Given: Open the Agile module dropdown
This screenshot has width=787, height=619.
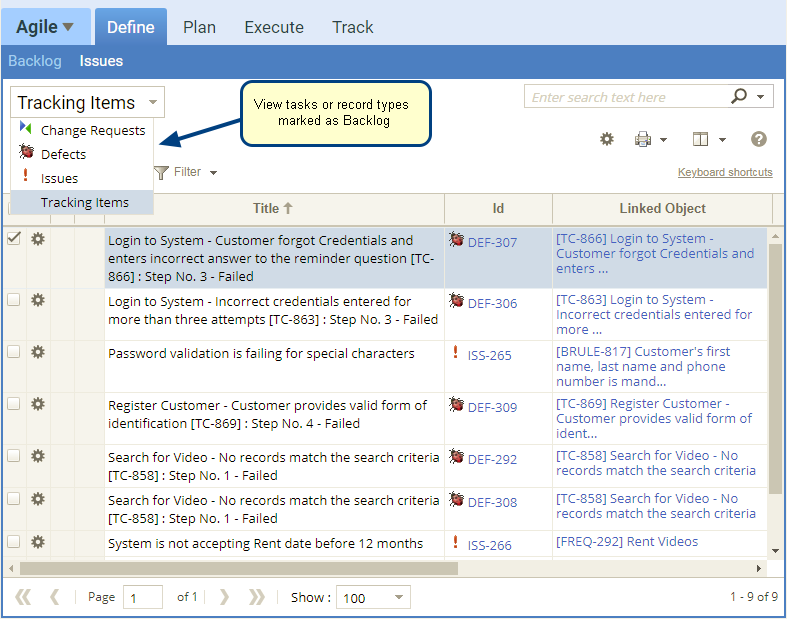Looking at the screenshot, I should [x=46, y=27].
